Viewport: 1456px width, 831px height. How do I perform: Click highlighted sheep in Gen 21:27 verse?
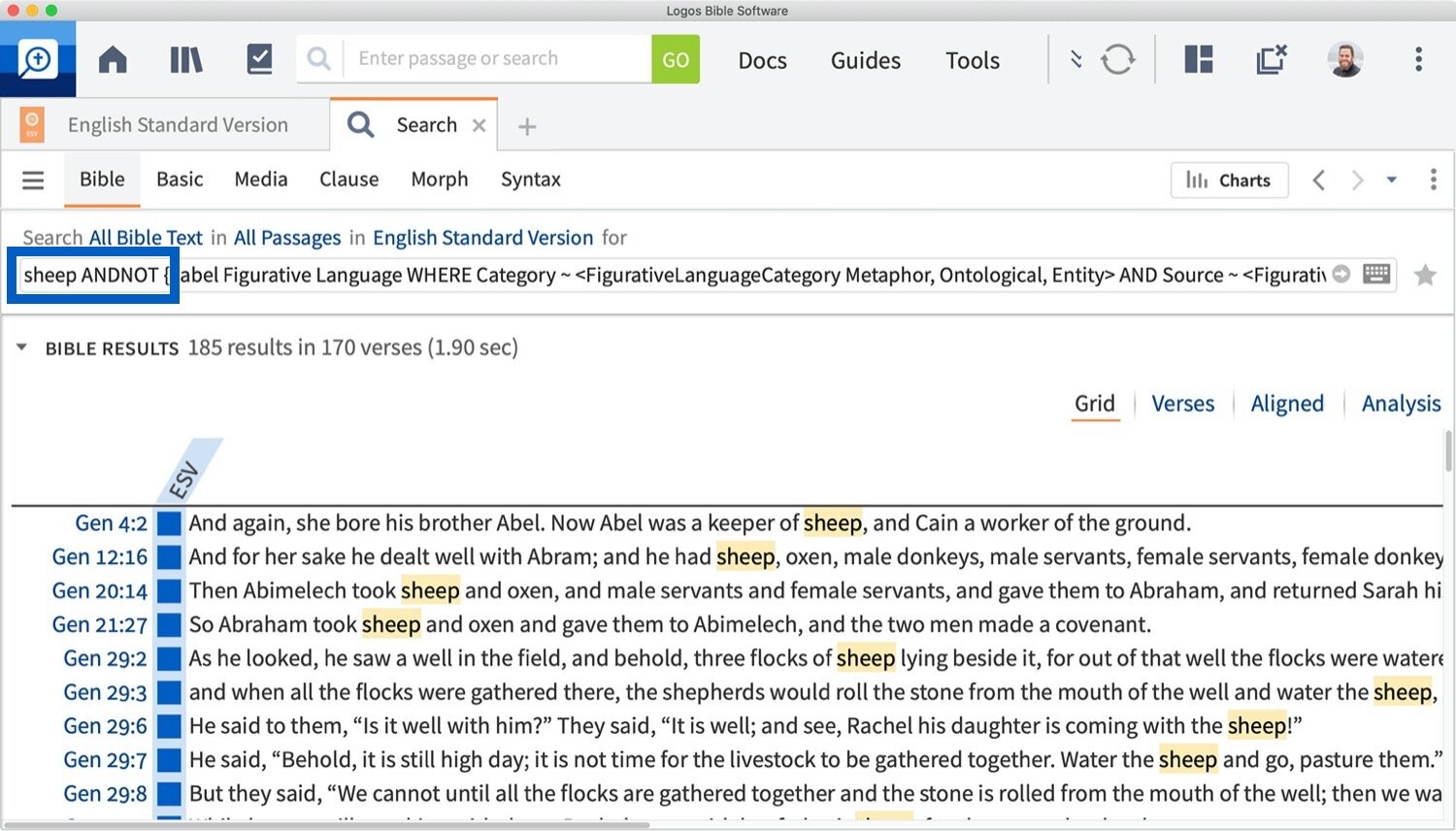pos(391,624)
